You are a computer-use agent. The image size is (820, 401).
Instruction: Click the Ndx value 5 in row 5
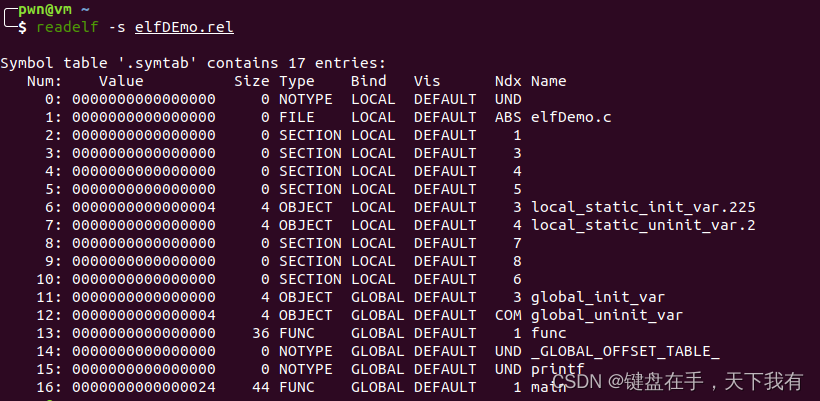pyautogui.click(x=517, y=189)
